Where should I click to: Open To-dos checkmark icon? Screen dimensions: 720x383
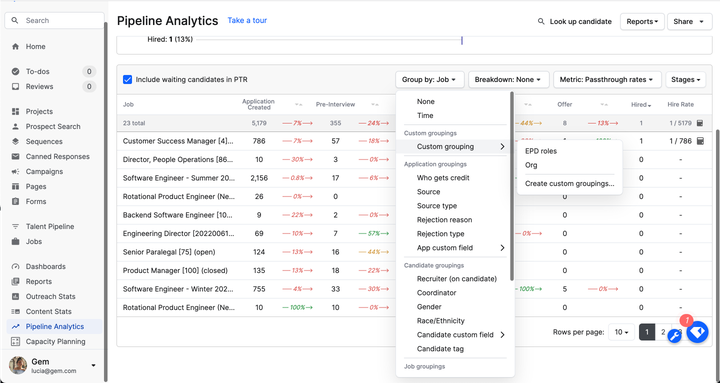[x=16, y=71]
